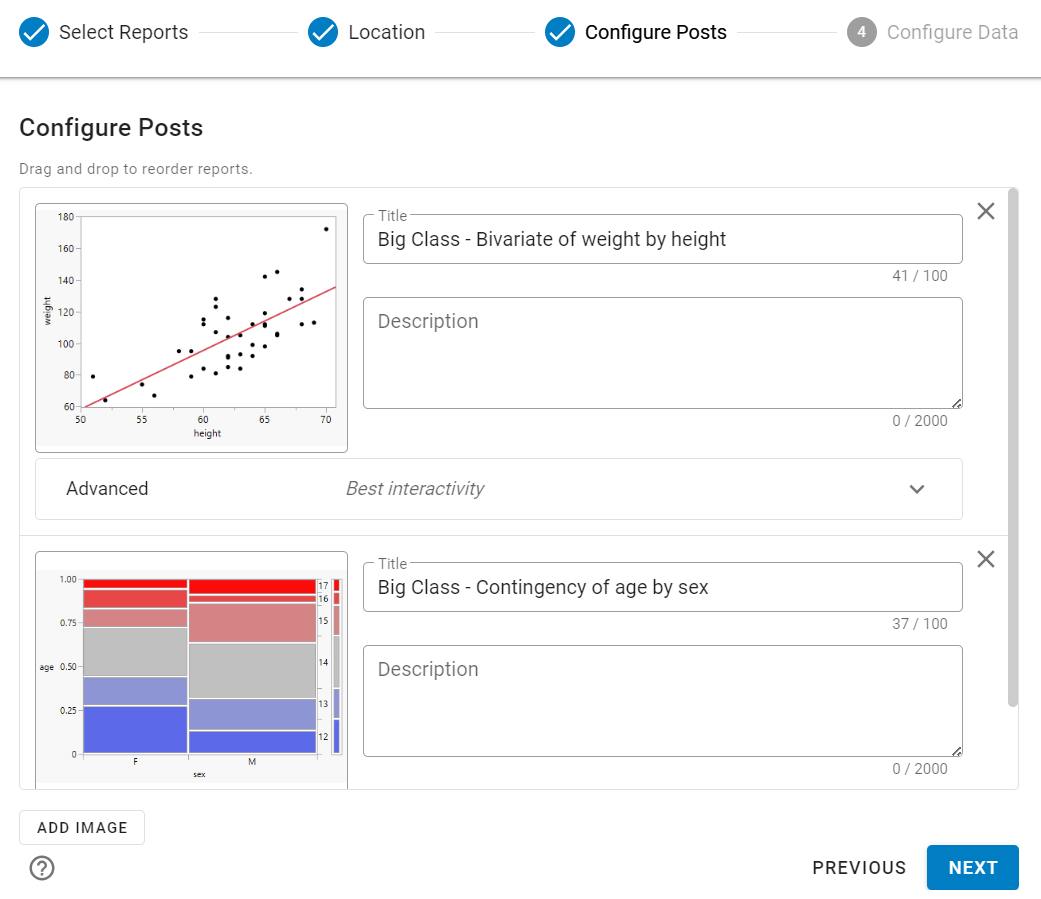Remove the Bivariate of weight by height post
1041x899 pixels.
(986, 211)
